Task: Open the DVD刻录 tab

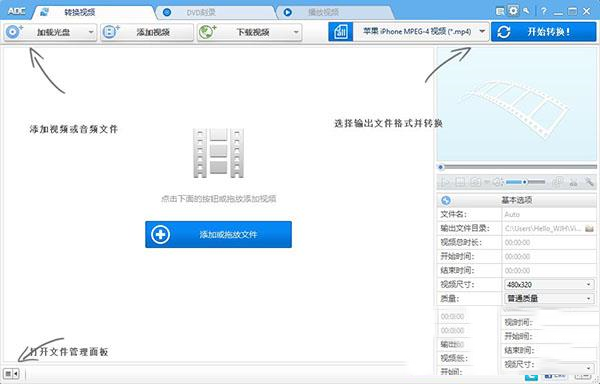Action: tap(216, 12)
